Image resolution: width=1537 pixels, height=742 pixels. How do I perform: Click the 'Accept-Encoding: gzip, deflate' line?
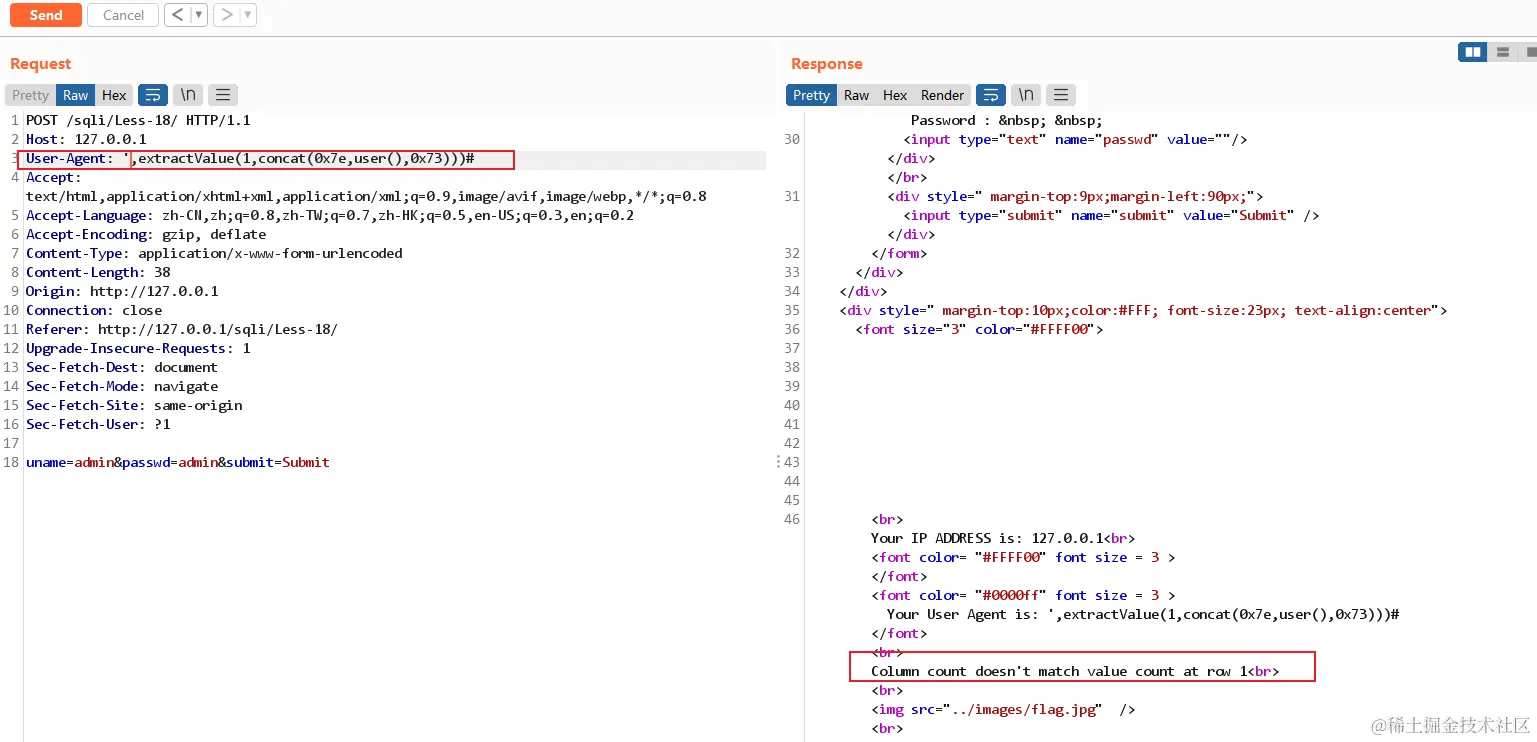pos(146,234)
